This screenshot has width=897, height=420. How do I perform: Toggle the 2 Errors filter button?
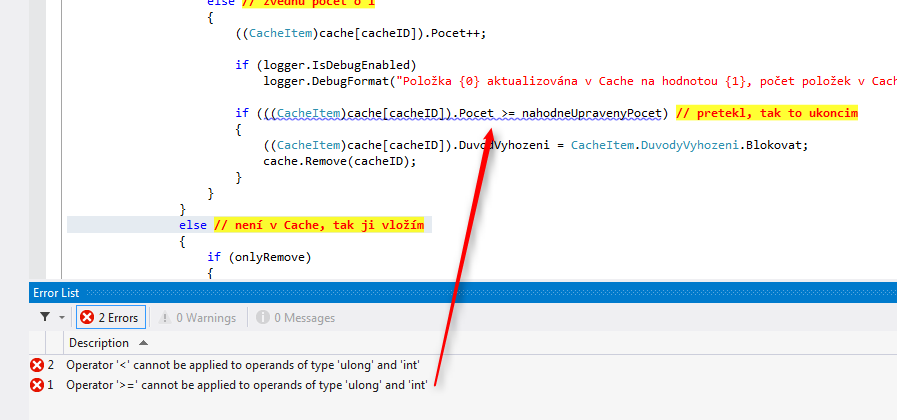coord(111,317)
